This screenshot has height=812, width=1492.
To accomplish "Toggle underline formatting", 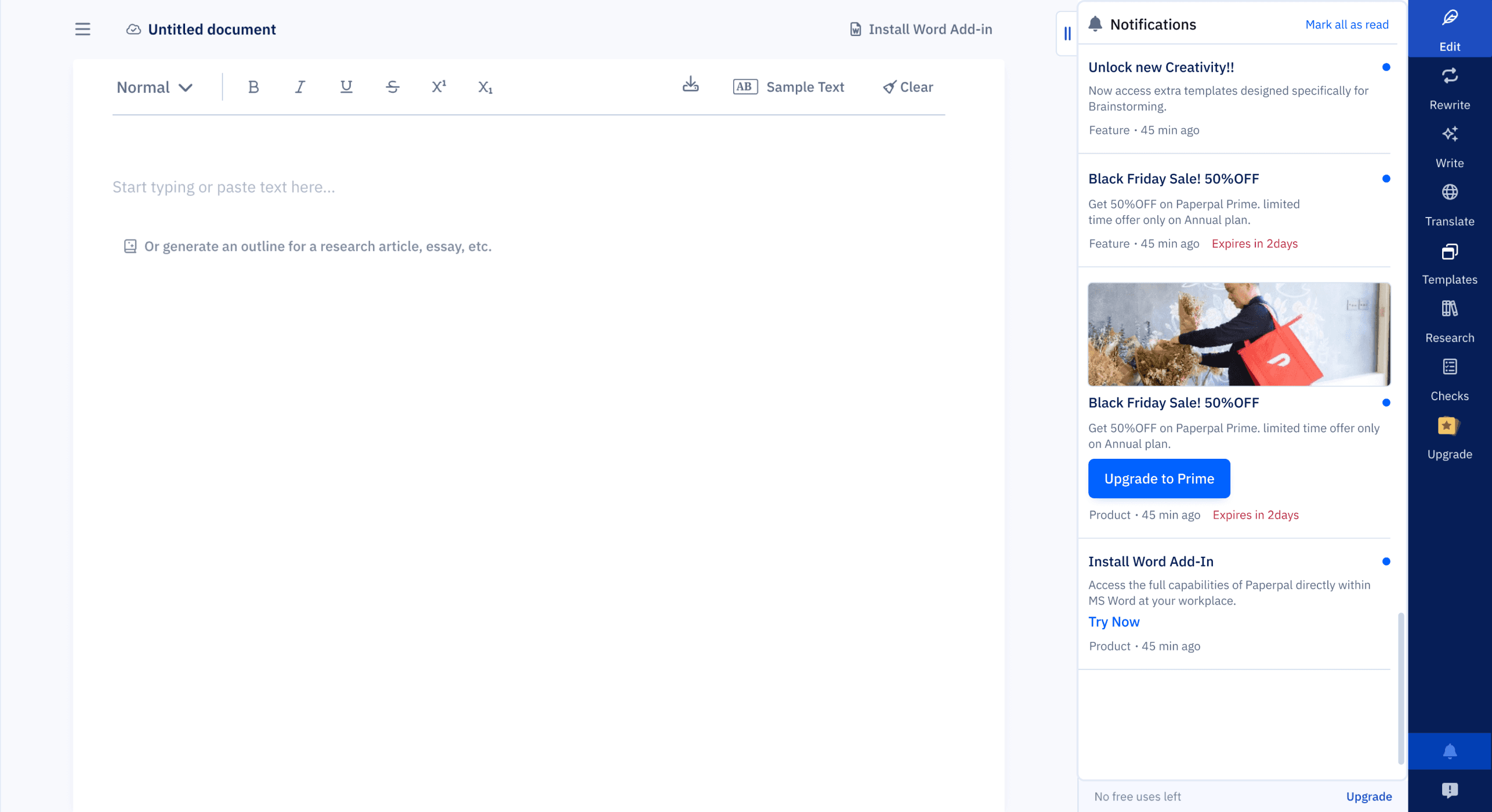I will coord(346,87).
